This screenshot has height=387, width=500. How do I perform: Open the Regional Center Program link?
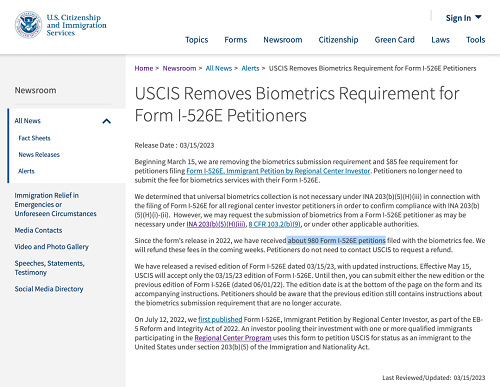[233, 338]
